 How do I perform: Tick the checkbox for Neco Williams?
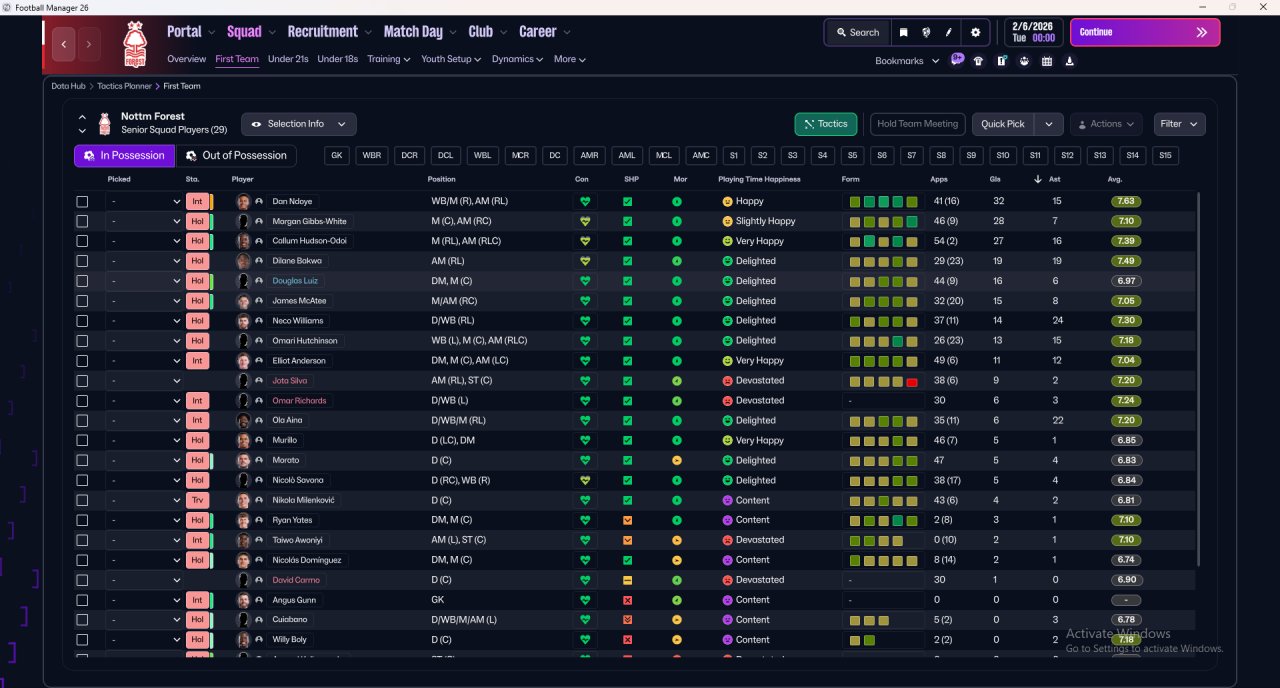(82, 321)
